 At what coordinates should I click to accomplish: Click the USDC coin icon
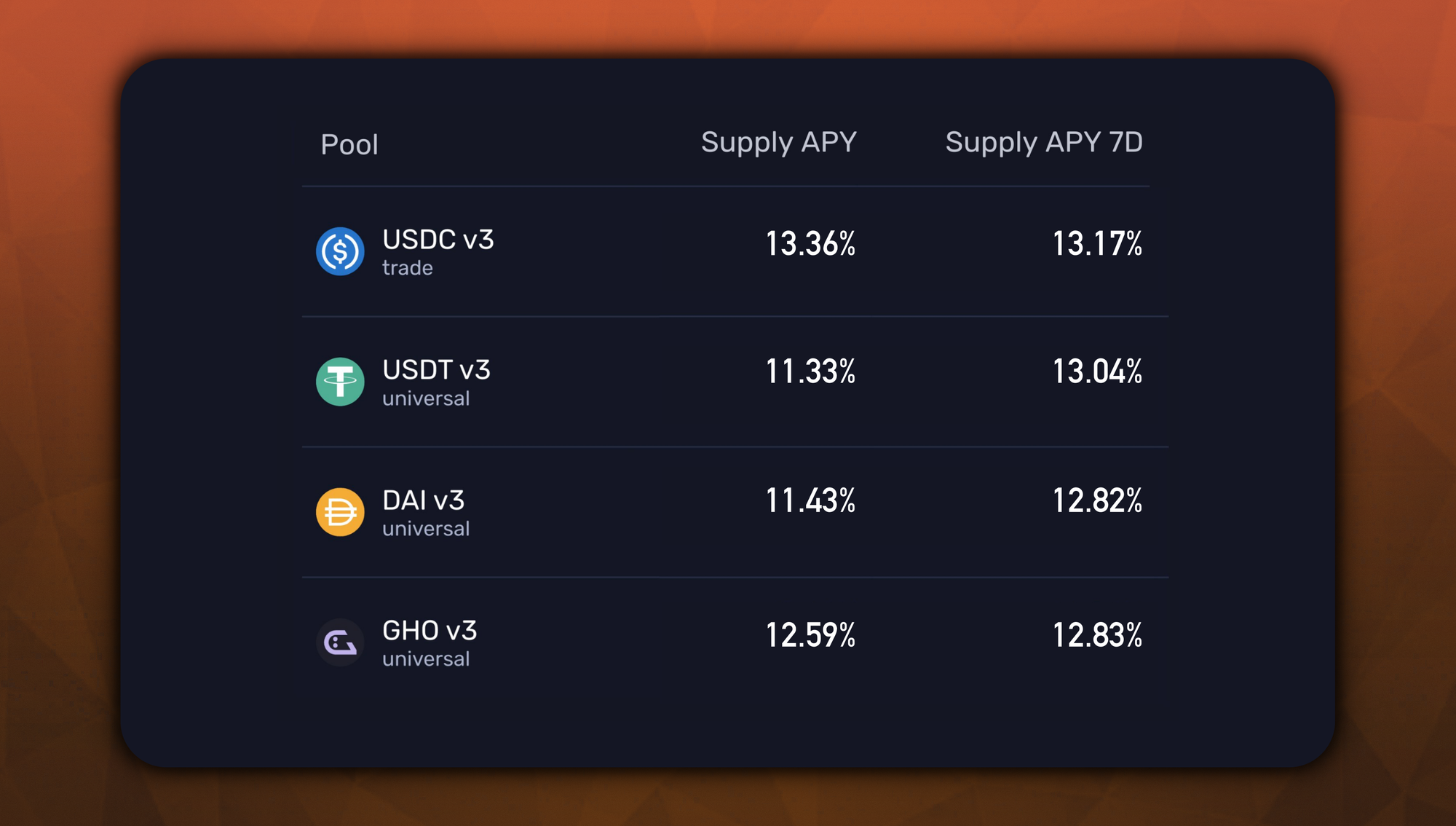pyautogui.click(x=340, y=251)
